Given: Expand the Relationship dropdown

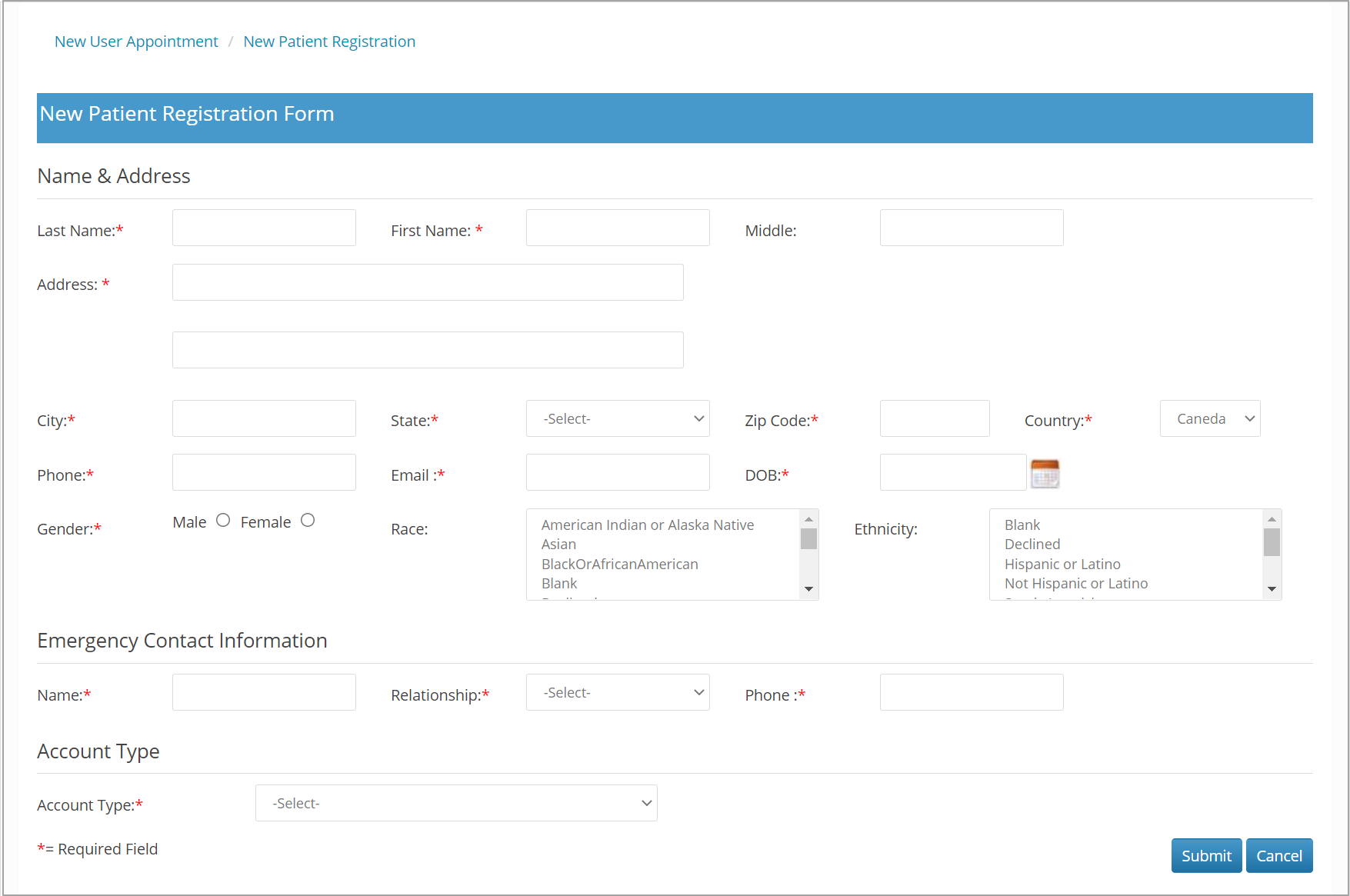Looking at the screenshot, I should [618, 692].
